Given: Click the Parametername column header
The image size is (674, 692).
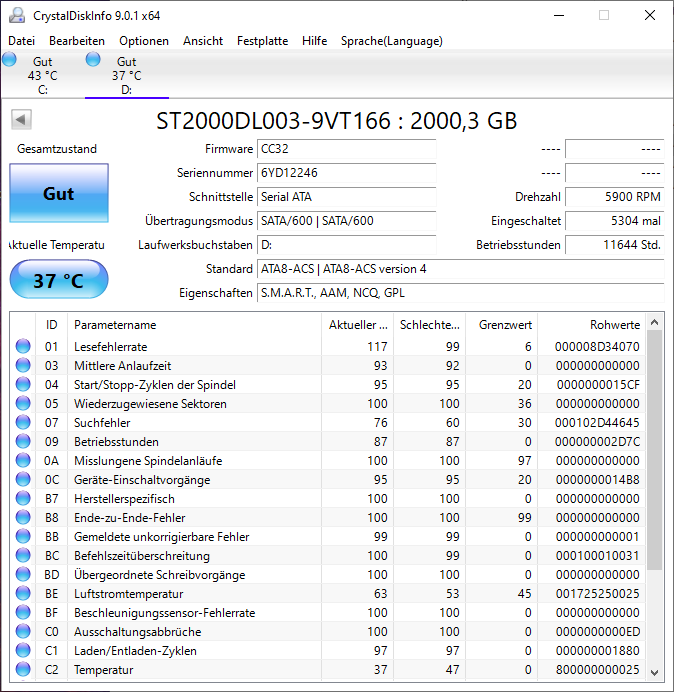Looking at the screenshot, I should (194, 325).
